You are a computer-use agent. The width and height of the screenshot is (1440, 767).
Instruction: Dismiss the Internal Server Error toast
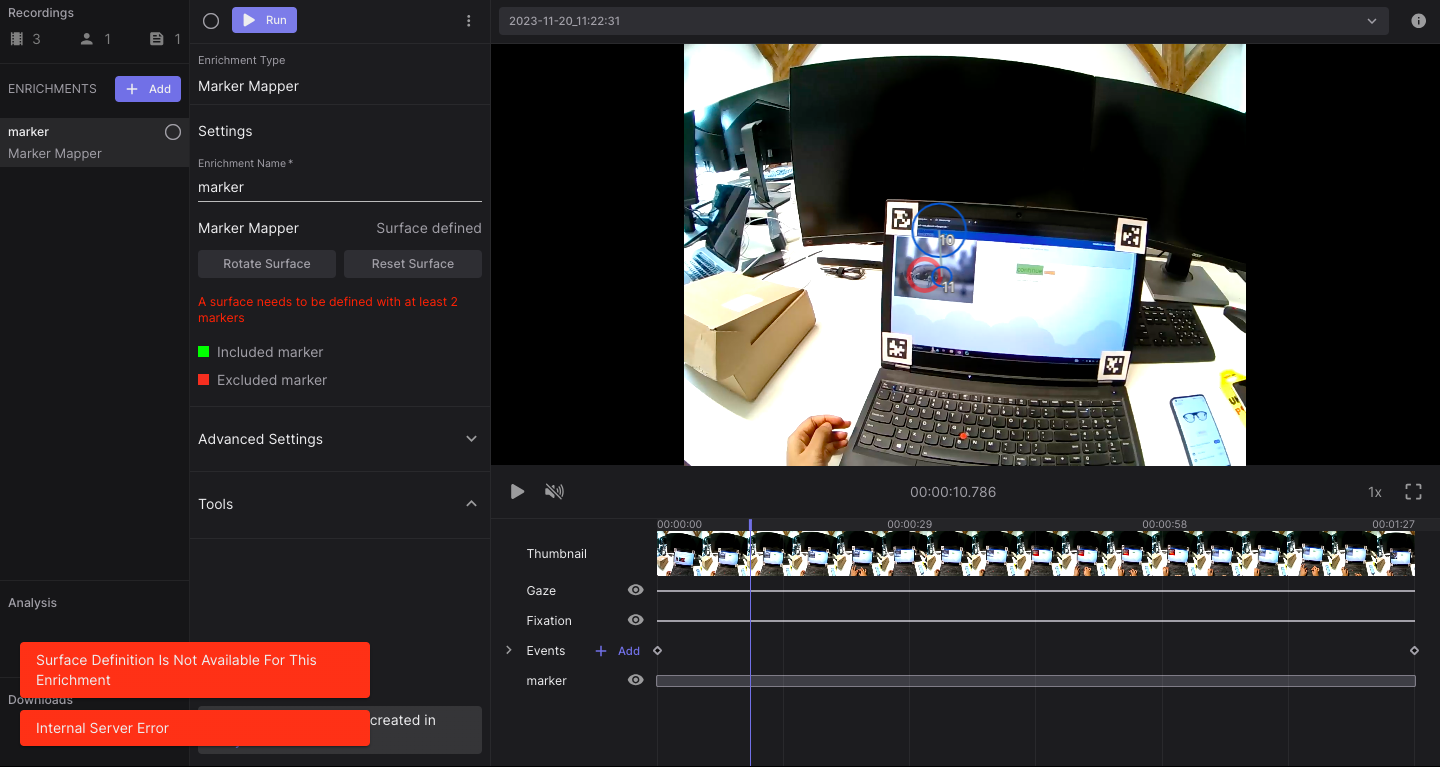pos(195,728)
